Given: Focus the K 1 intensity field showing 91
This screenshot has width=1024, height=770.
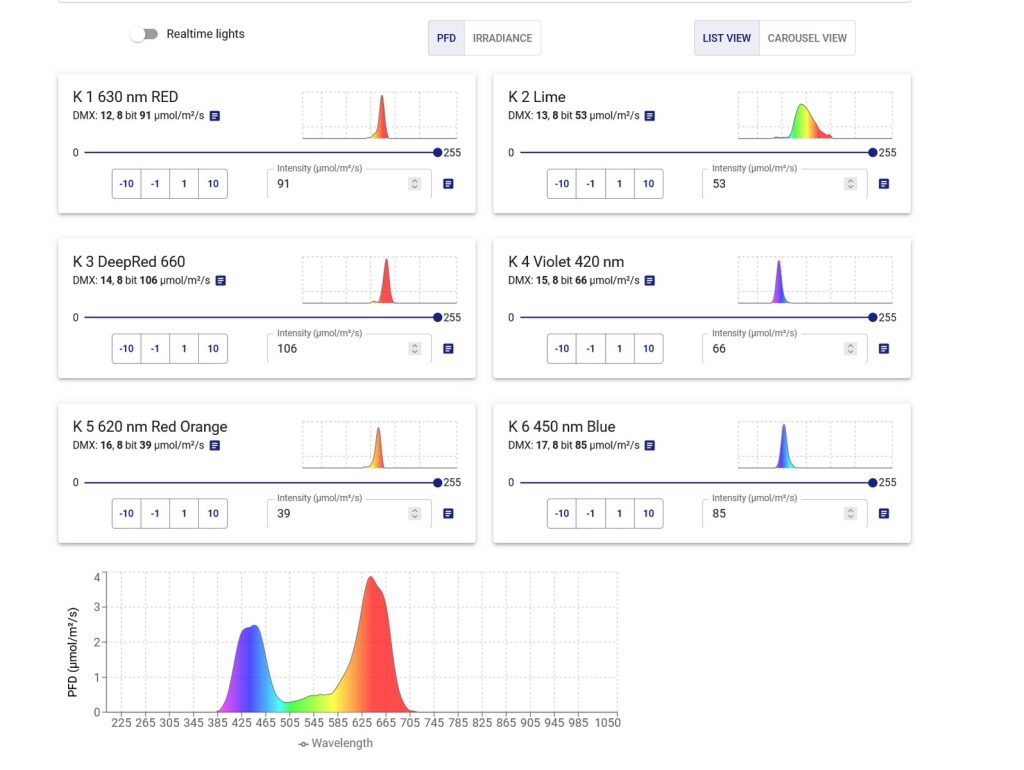Looking at the screenshot, I should pos(349,184).
